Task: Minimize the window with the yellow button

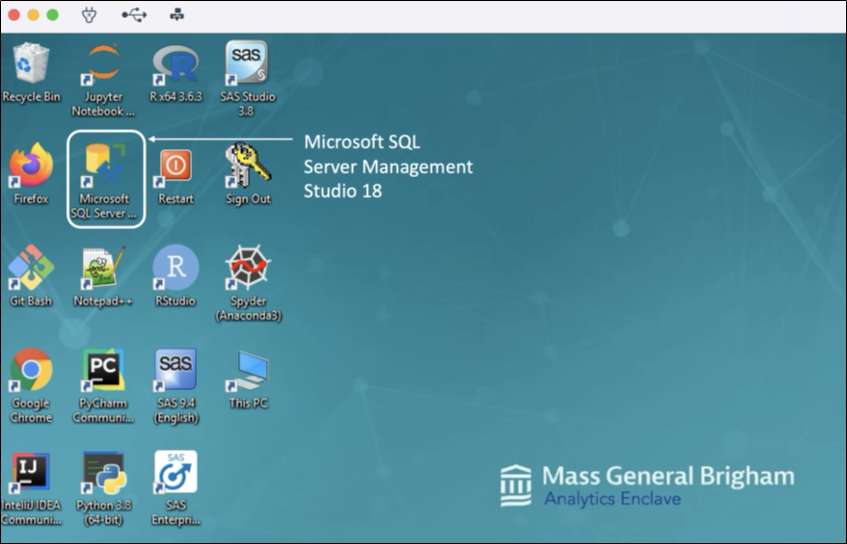Action: point(33,15)
